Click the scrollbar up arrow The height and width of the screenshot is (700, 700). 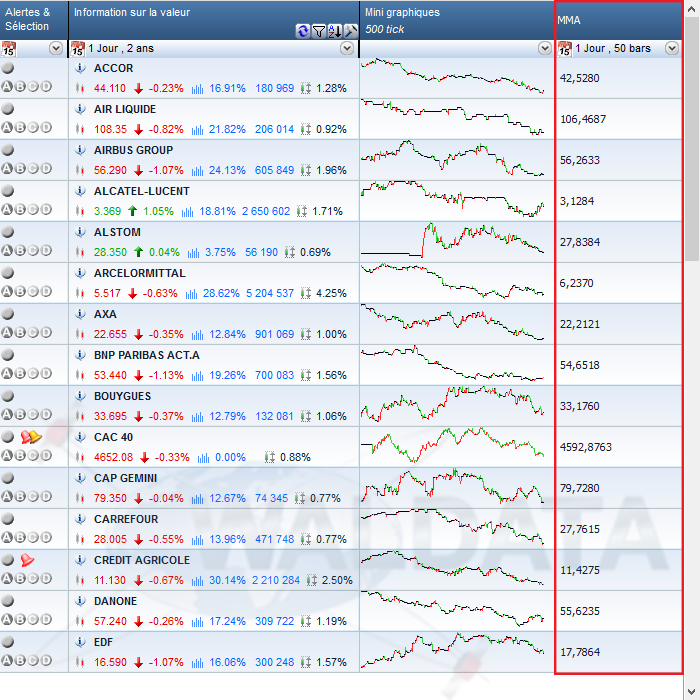(x=692, y=9)
